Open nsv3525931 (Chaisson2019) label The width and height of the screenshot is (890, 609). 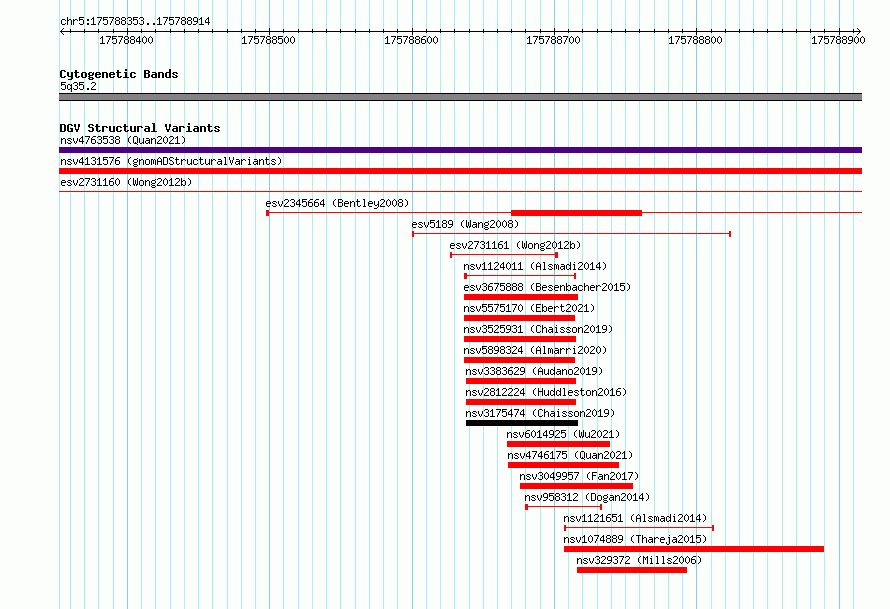538,329
